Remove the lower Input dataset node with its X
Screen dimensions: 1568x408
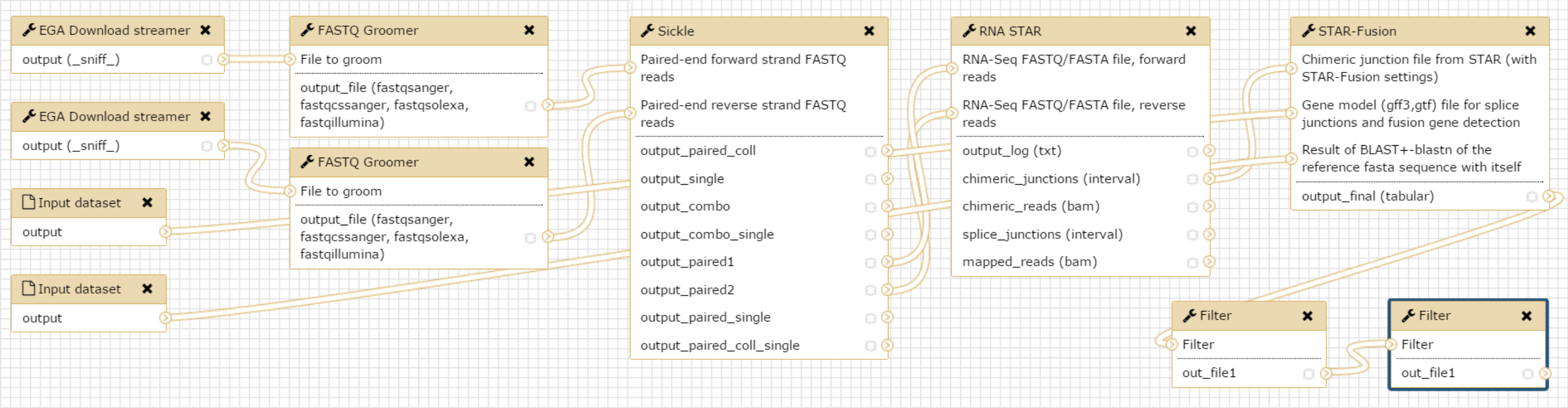point(147,289)
